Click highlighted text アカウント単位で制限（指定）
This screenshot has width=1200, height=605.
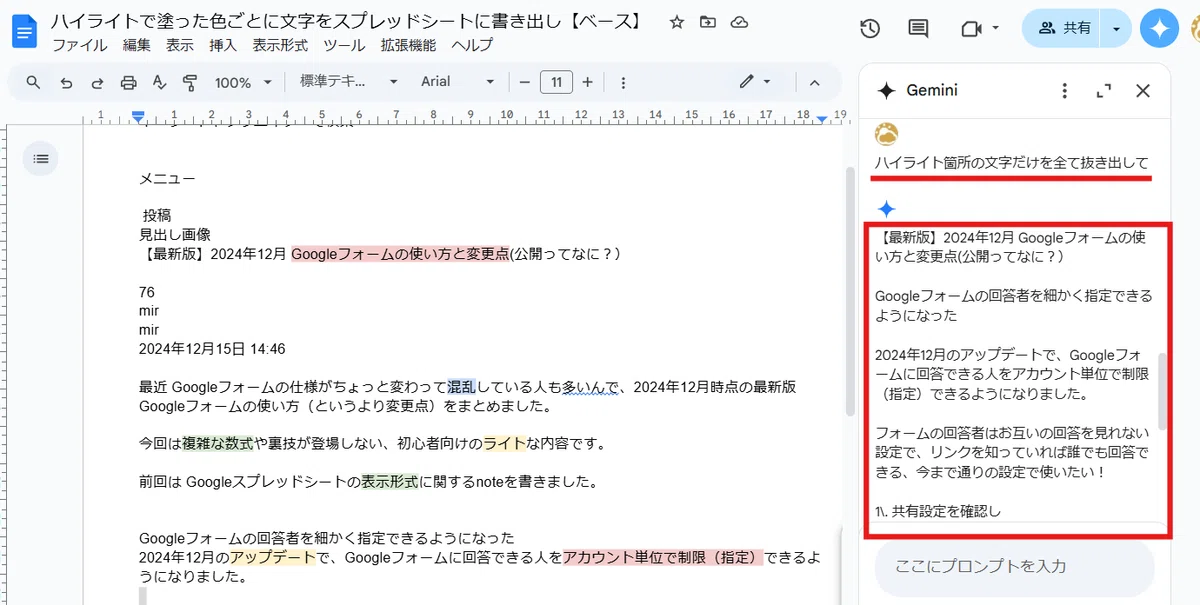click(x=663, y=557)
